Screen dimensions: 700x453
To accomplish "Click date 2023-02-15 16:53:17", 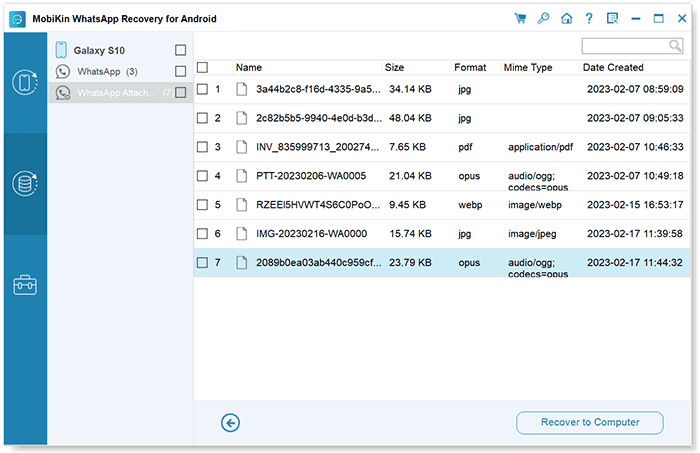I will (x=635, y=205).
